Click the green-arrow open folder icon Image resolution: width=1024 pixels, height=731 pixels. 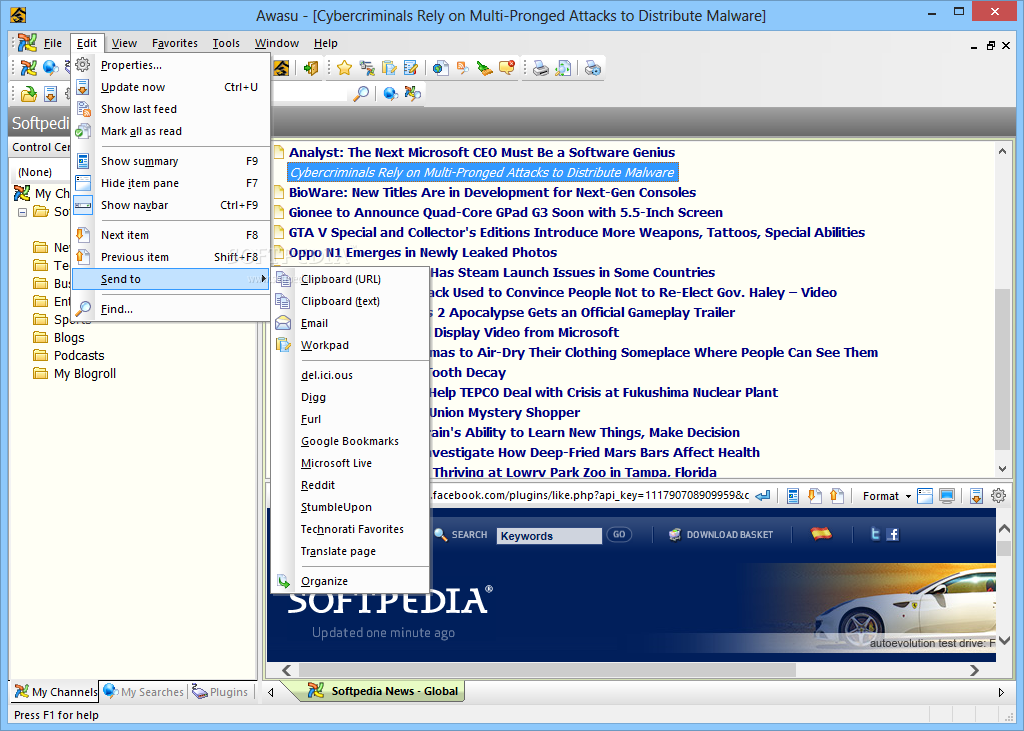coord(29,94)
